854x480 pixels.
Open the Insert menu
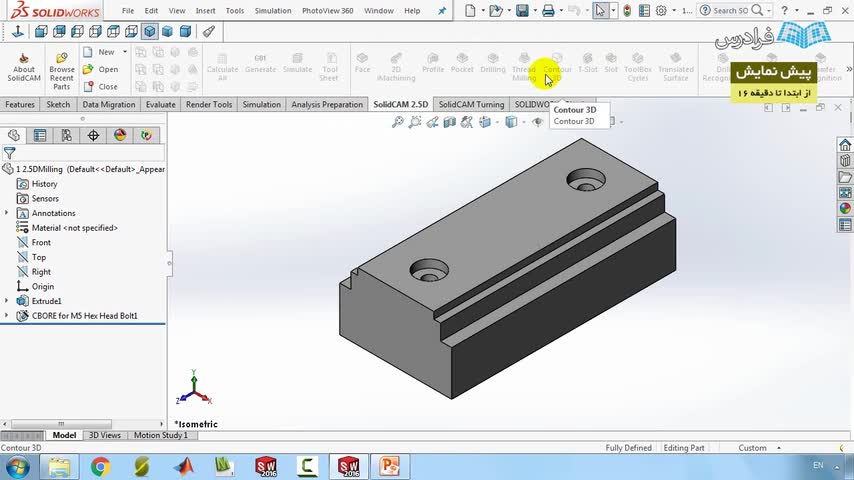point(205,10)
